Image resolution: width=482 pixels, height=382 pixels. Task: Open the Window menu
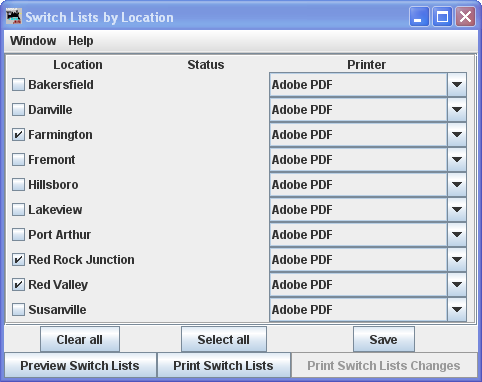(33, 41)
